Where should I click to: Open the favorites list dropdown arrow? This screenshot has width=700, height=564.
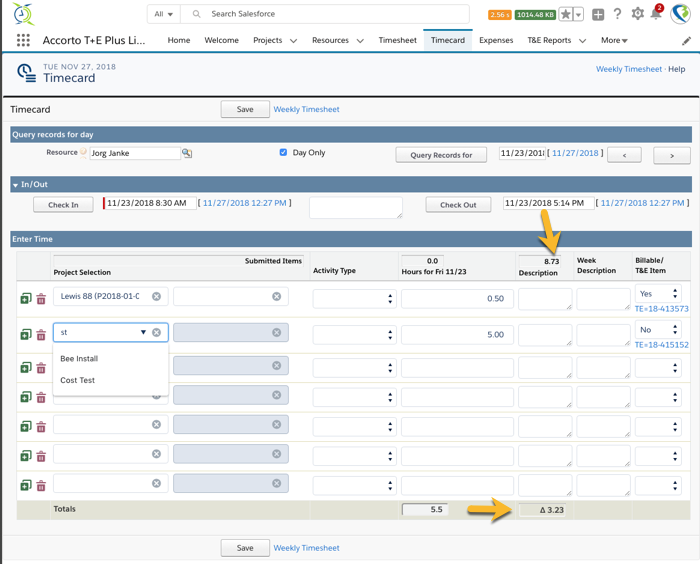(x=578, y=14)
